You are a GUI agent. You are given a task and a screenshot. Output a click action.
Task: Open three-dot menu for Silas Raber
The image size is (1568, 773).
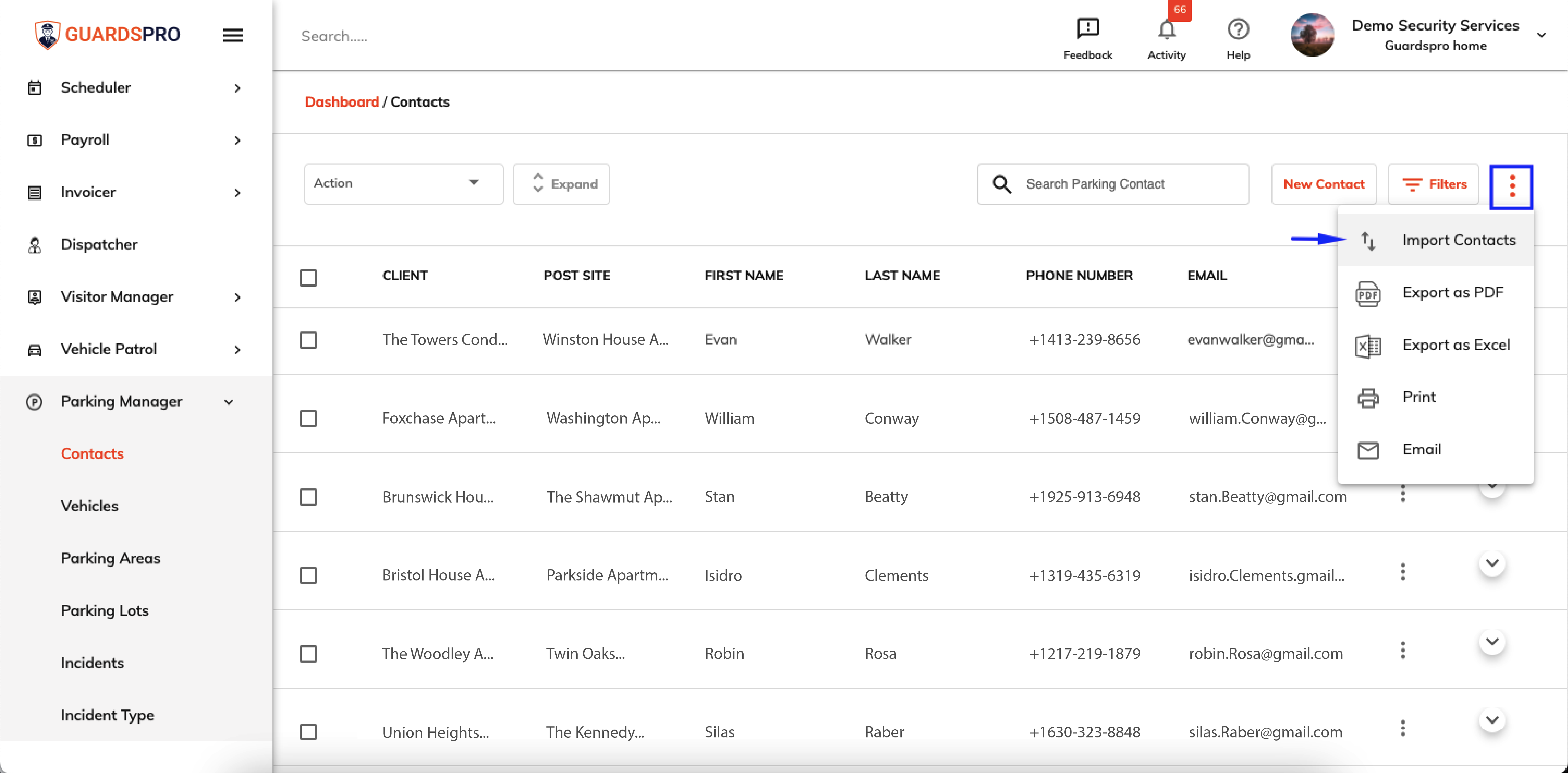(x=1402, y=728)
